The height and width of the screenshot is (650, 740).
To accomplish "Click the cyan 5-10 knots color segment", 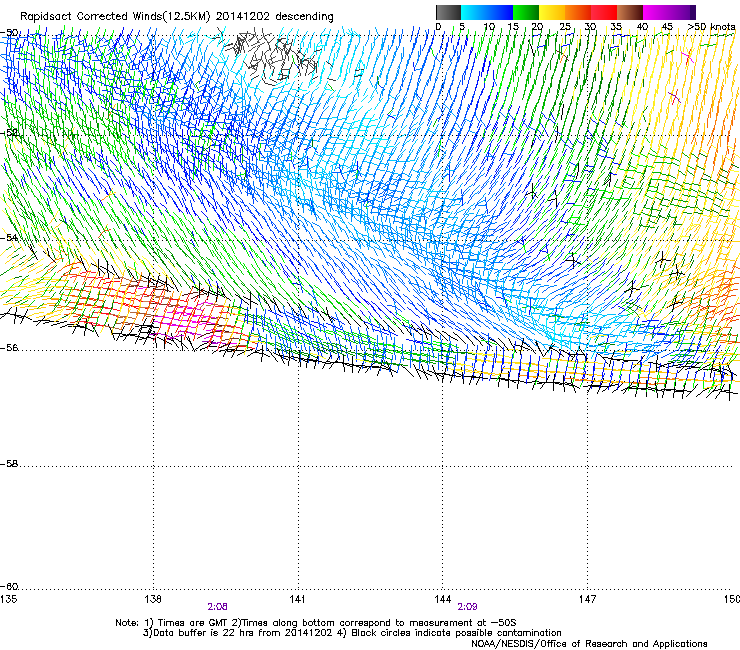I will point(474,12).
